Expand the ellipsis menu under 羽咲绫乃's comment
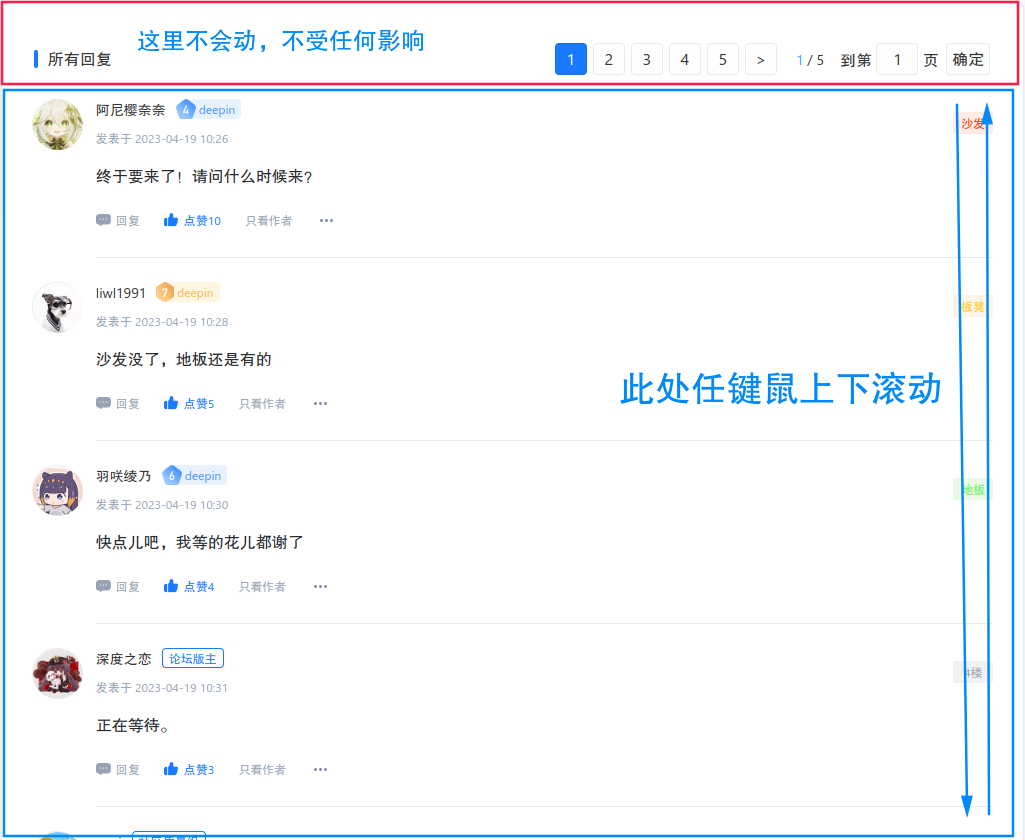 click(x=320, y=586)
